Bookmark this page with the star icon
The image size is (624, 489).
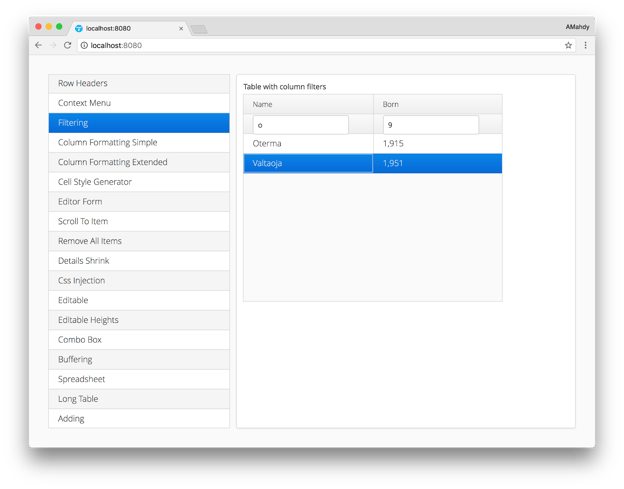568,45
